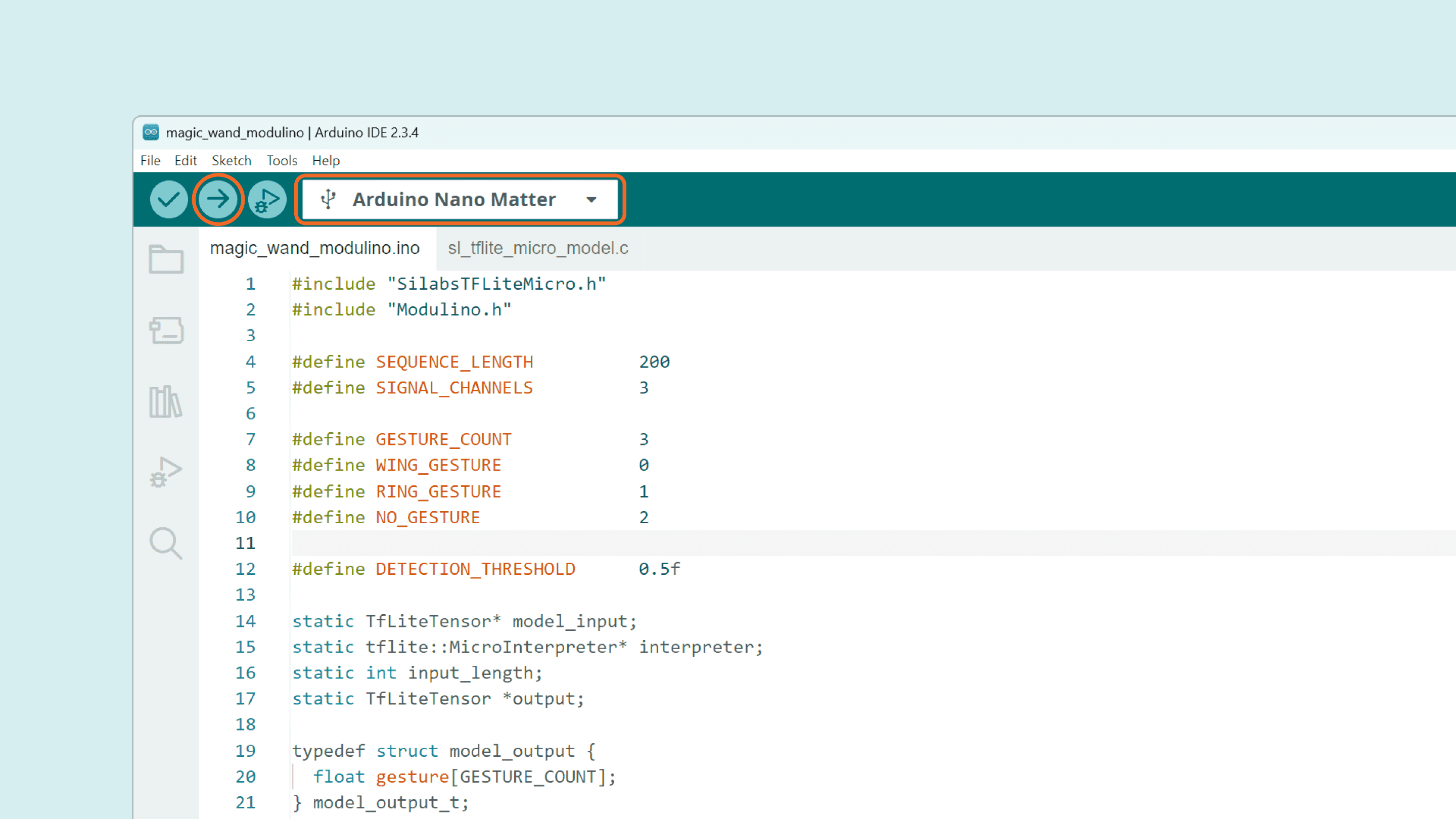Open the Debug panel in sidebar
The image size is (1456, 819).
166,472
